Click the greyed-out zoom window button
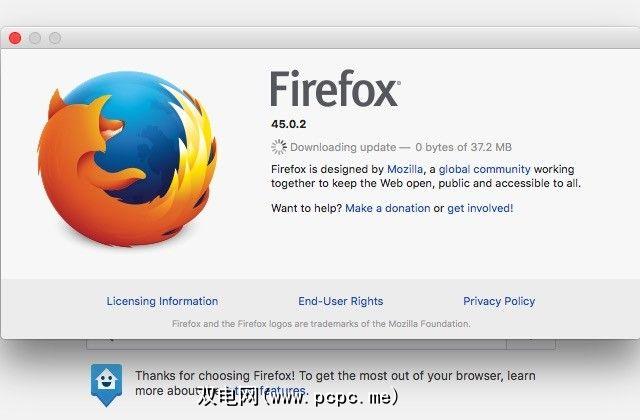Screen dimensions: 640x420 (x=55, y=38)
